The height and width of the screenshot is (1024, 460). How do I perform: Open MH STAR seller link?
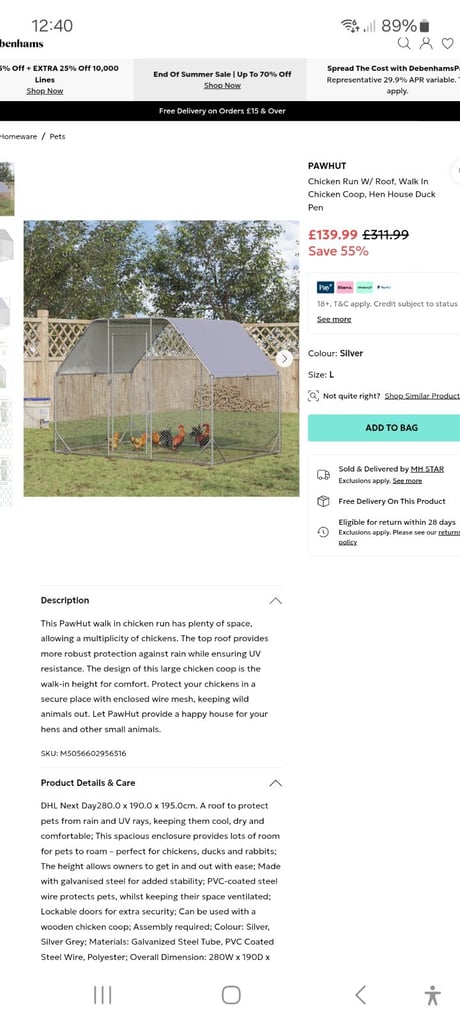pyautogui.click(x=427, y=469)
